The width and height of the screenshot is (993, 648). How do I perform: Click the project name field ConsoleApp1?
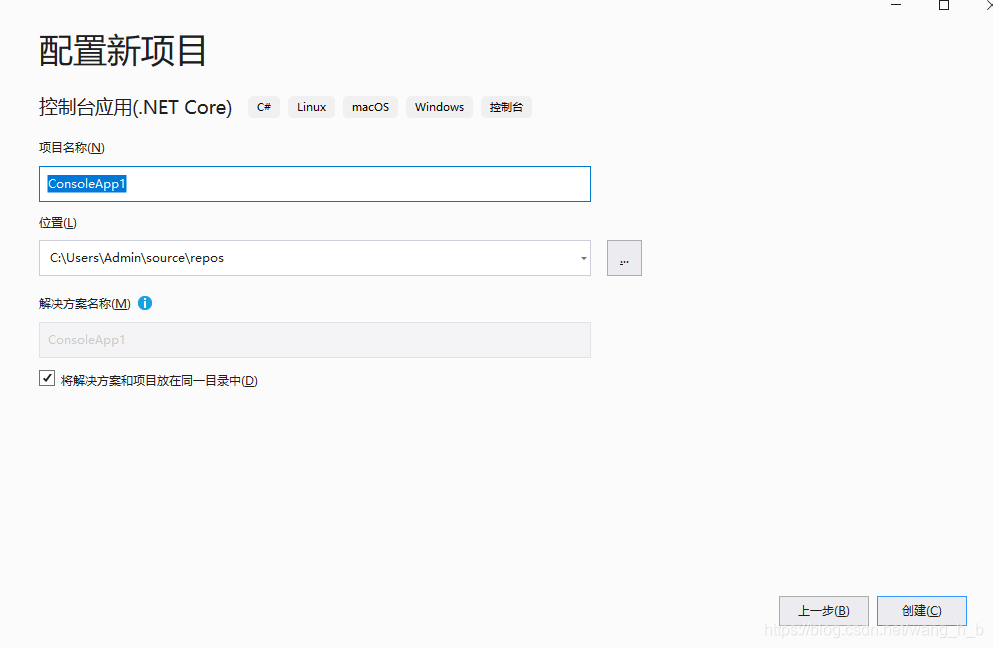(x=315, y=184)
